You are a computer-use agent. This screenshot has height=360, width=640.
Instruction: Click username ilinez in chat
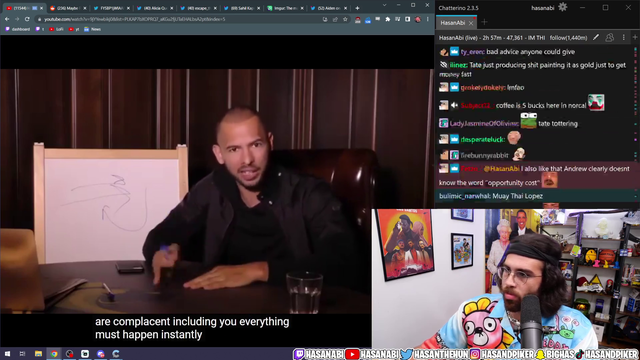(x=458, y=65)
